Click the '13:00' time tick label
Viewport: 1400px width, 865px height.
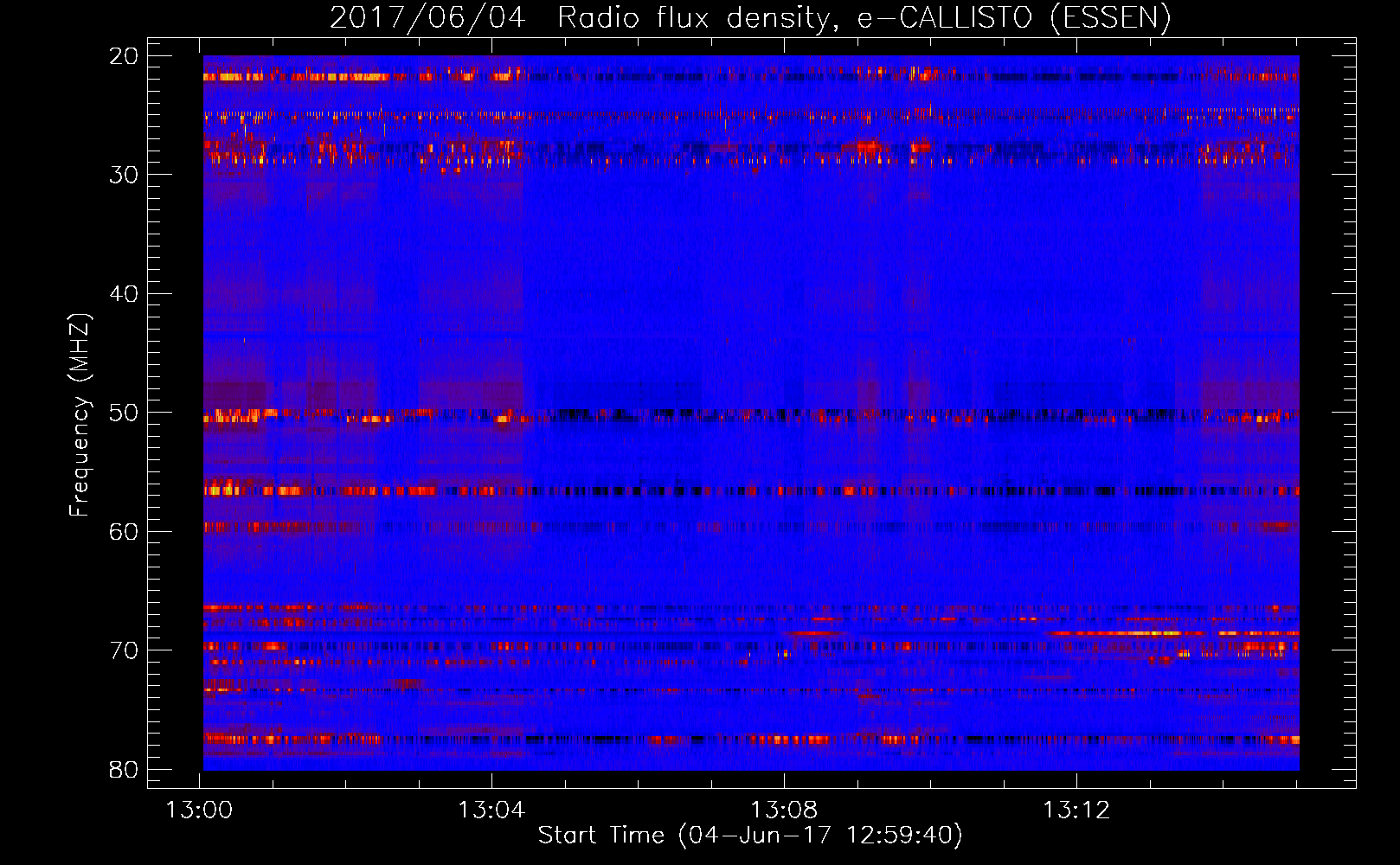tap(200, 810)
